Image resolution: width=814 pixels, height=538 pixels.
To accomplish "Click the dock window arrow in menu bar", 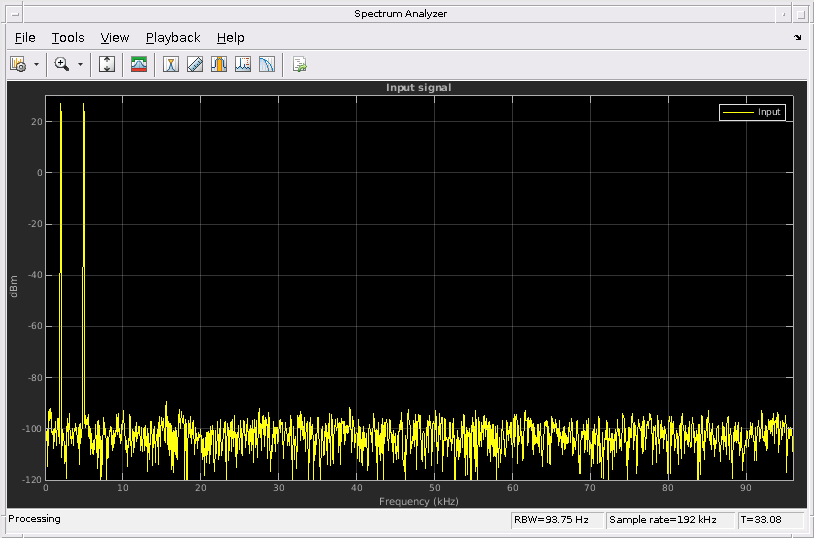I will point(797,37).
